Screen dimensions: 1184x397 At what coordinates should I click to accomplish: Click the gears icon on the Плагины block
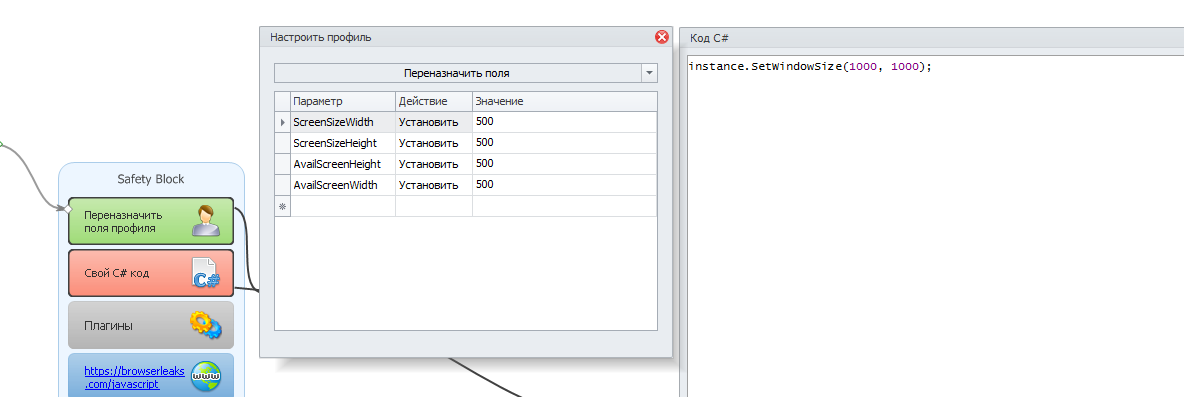(205, 325)
